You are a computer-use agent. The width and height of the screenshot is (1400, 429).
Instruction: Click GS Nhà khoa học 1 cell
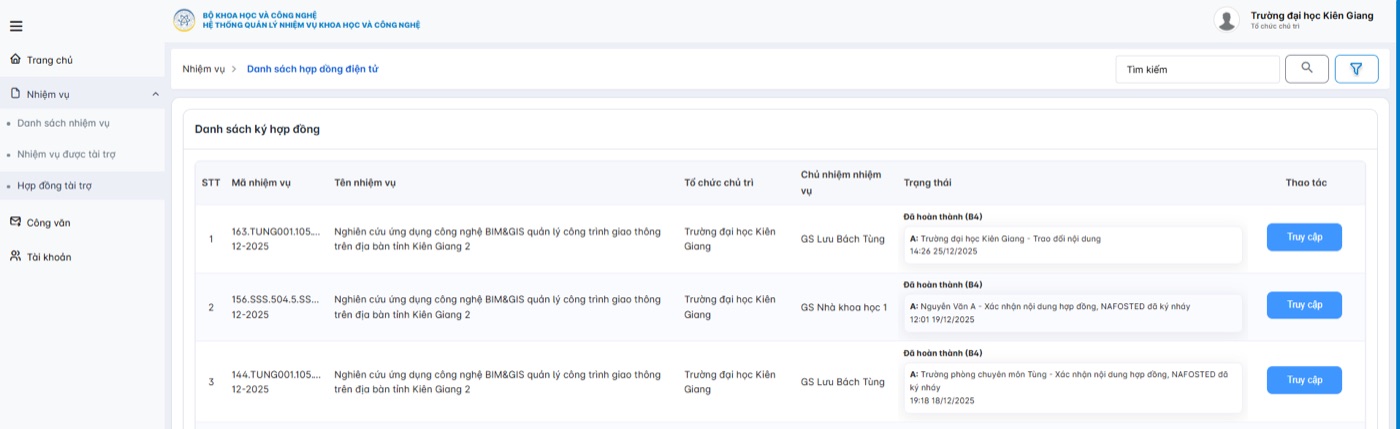[x=843, y=307]
